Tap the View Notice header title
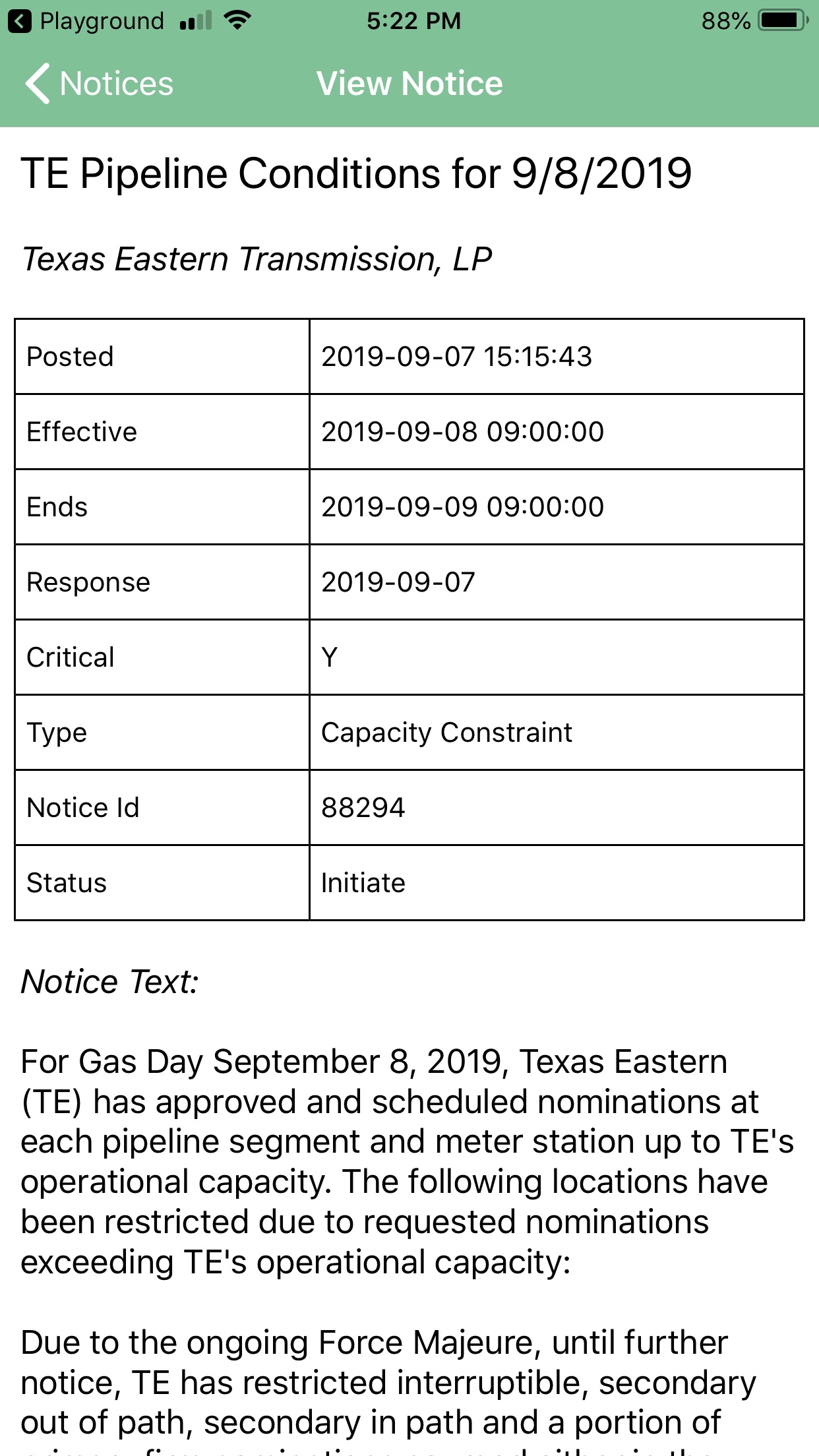 409,84
